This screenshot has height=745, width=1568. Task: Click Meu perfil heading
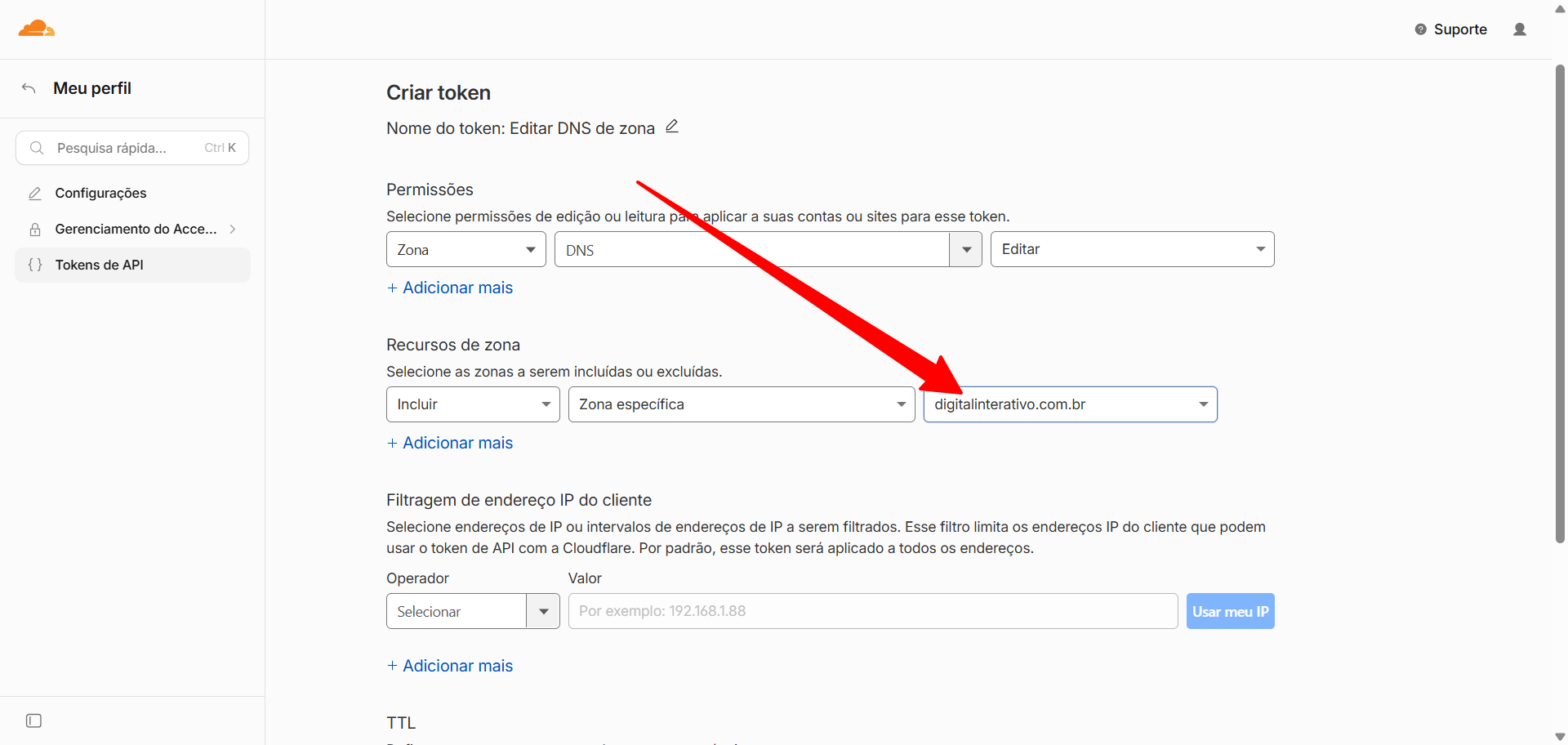point(92,88)
